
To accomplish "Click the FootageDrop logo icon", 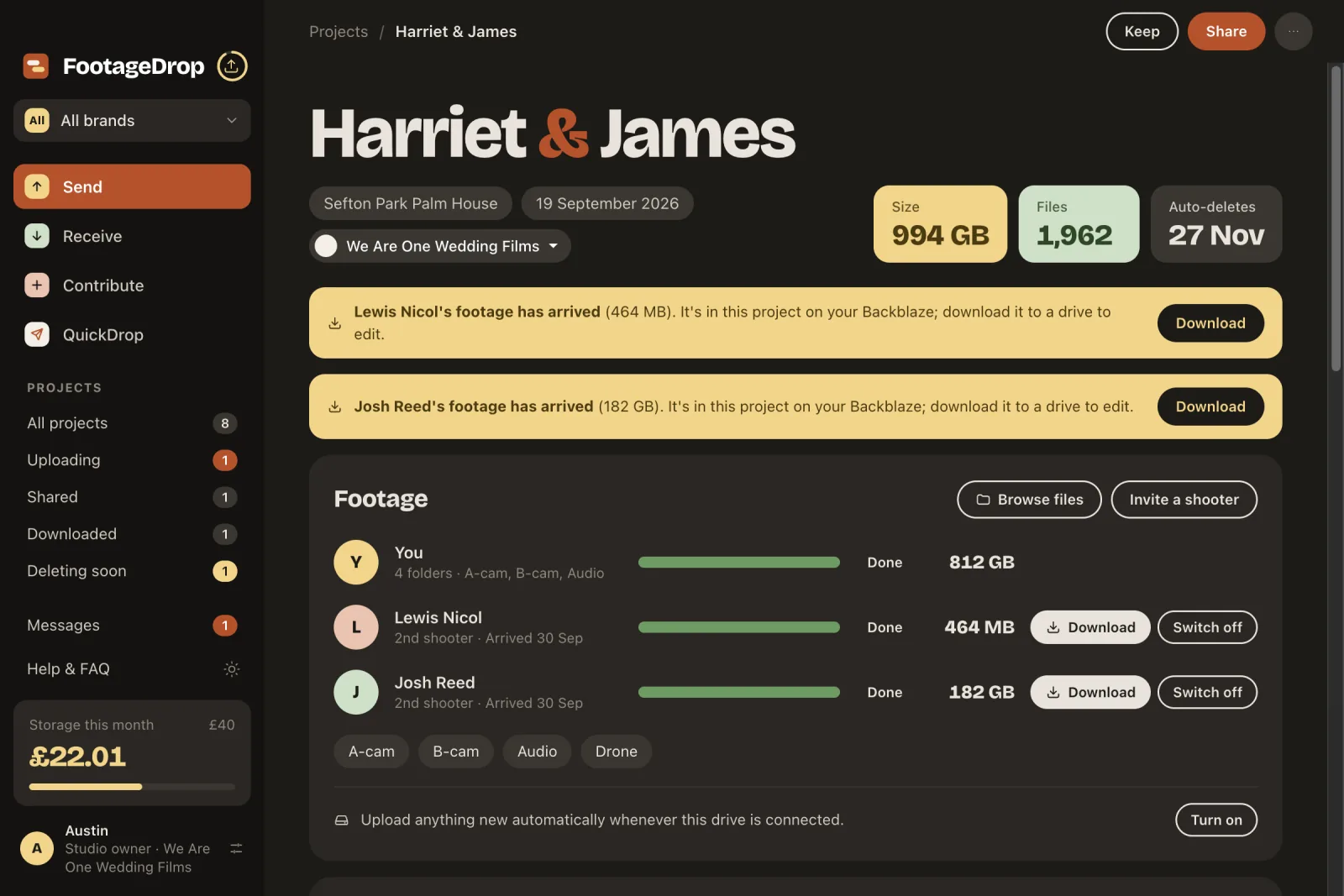I will (x=36, y=66).
